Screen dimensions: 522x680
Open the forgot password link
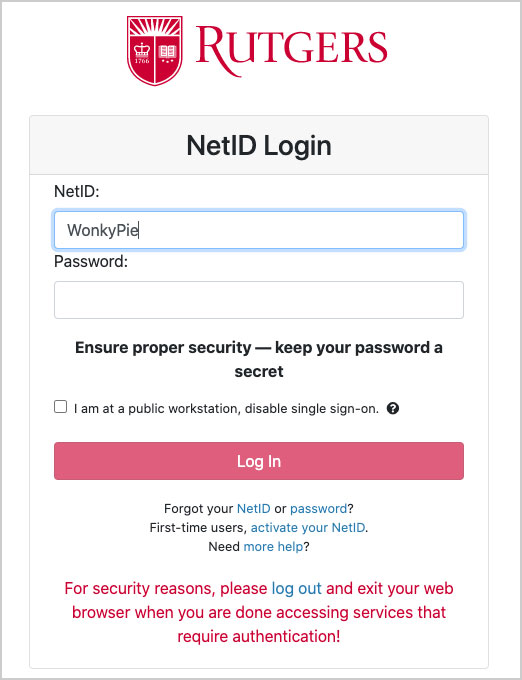point(319,508)
